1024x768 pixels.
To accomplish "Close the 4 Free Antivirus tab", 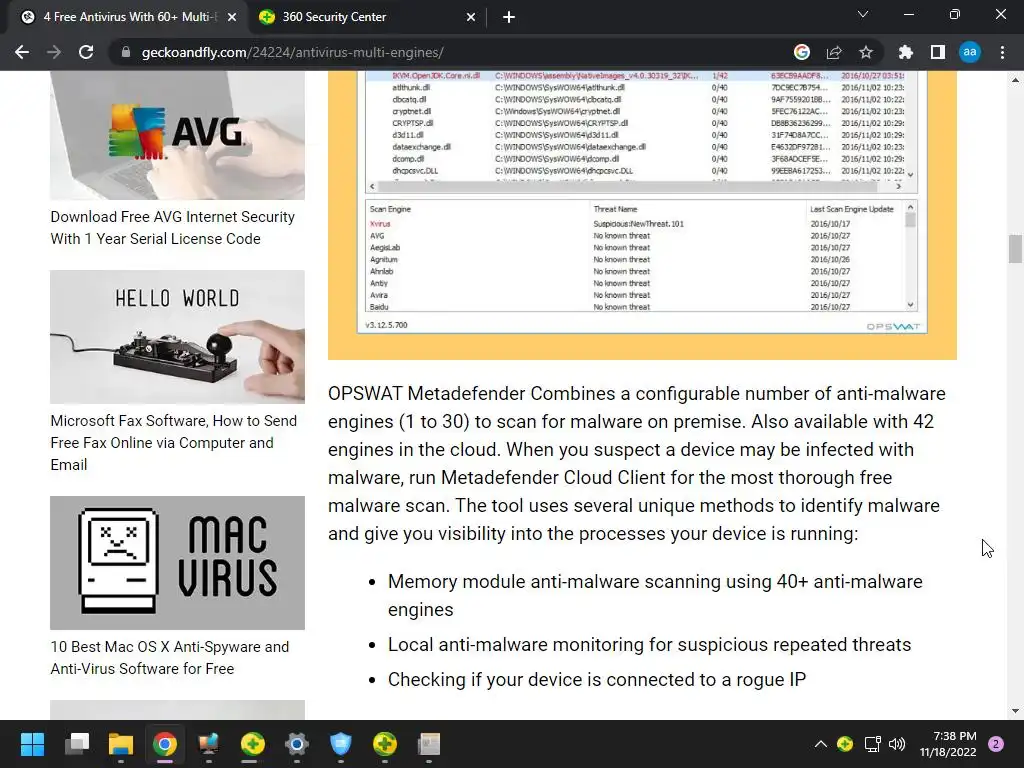I will tap(232, 17).
